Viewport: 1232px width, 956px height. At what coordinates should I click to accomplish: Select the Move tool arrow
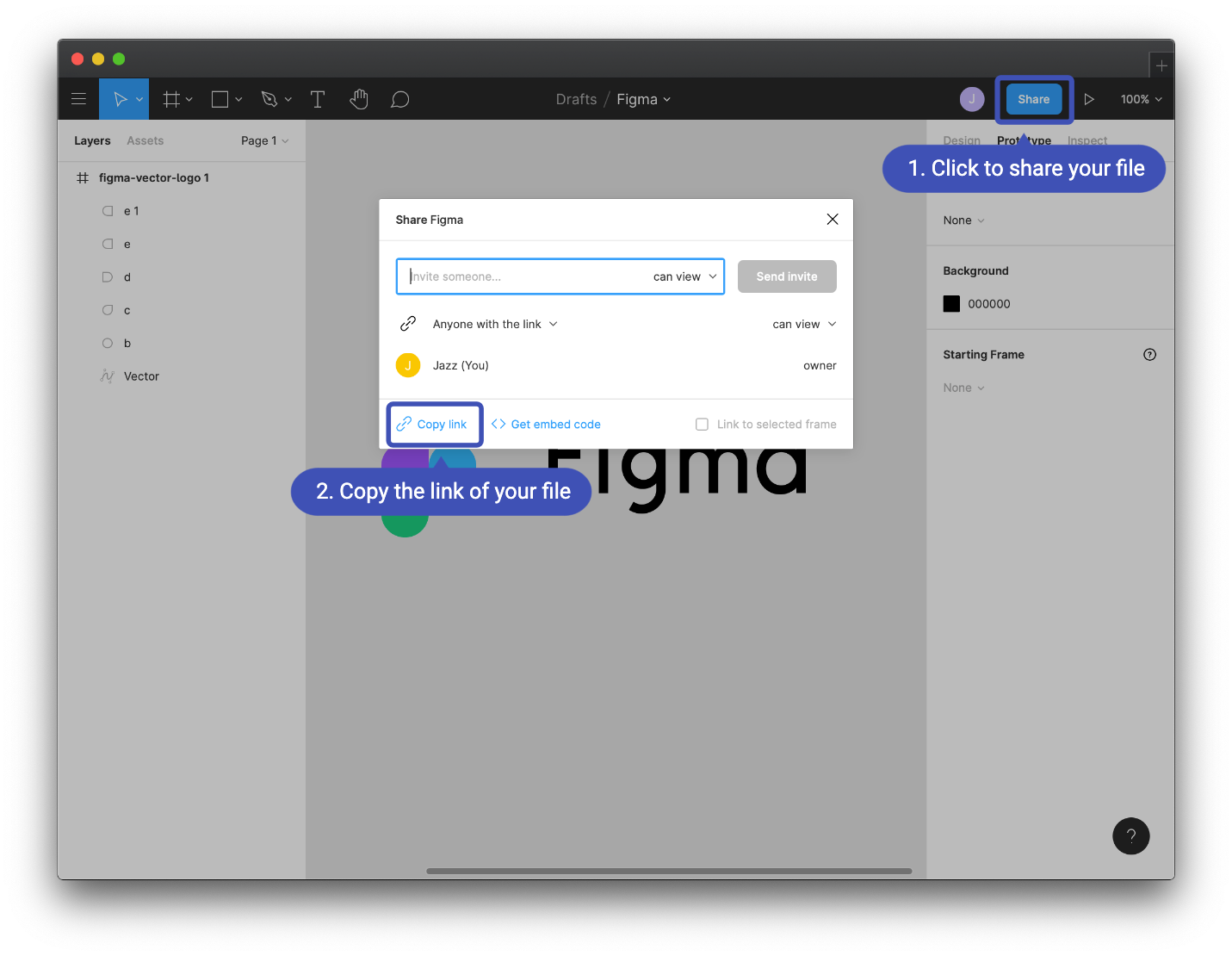click(x=121, y=99)
